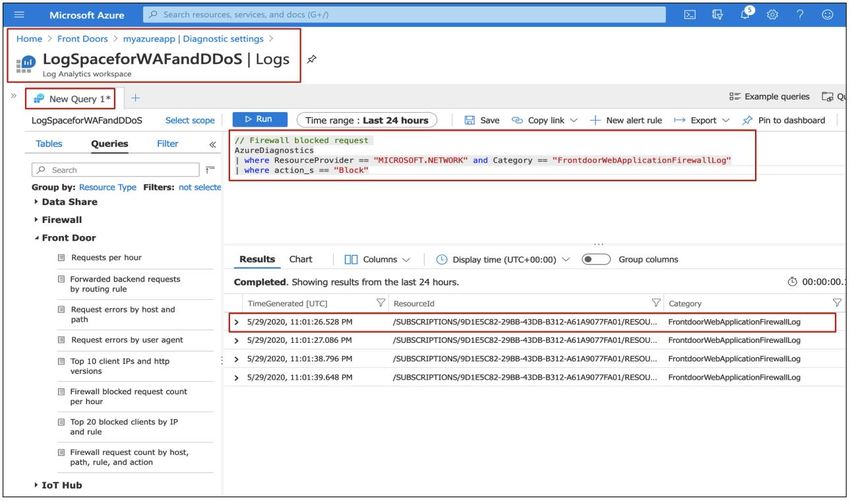The height and width of the screenshot is (501, 850).
Task: Run the query
Action: 259,119
